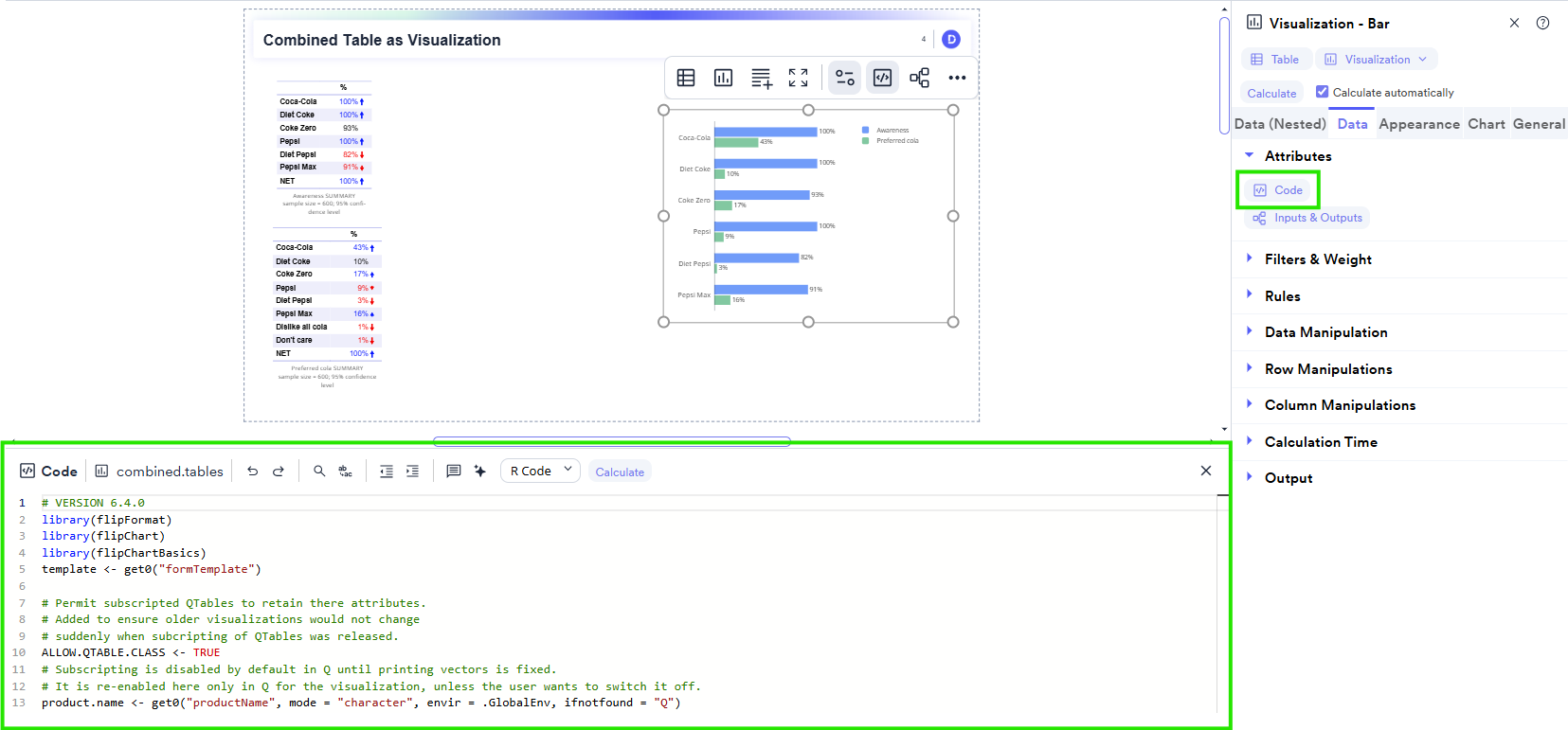
Task: Close the Visualization - Bar inspector
Action: coord(1514,23)
